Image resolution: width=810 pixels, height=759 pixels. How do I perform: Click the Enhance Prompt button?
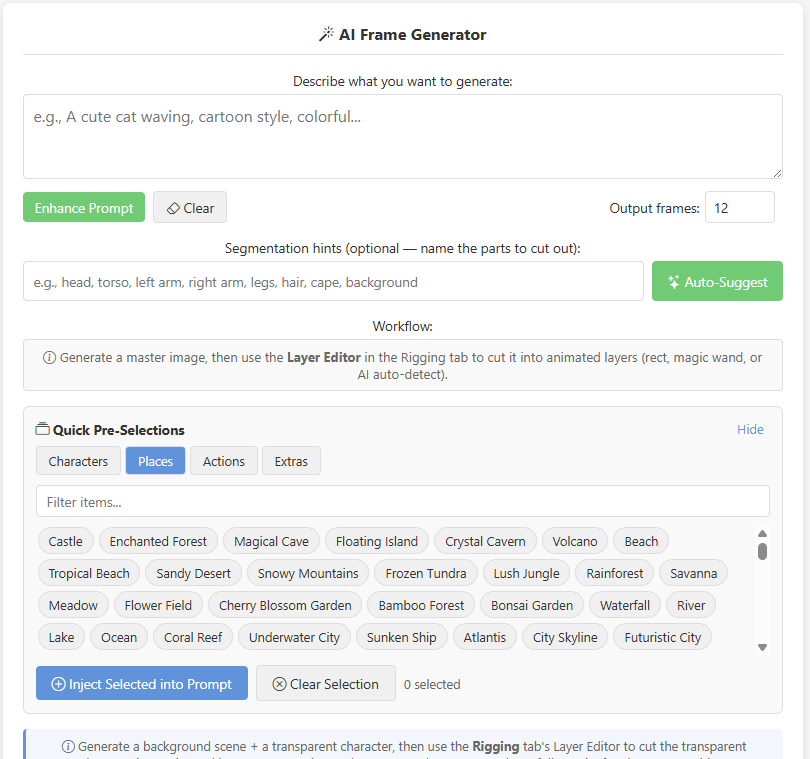[84, 208]
